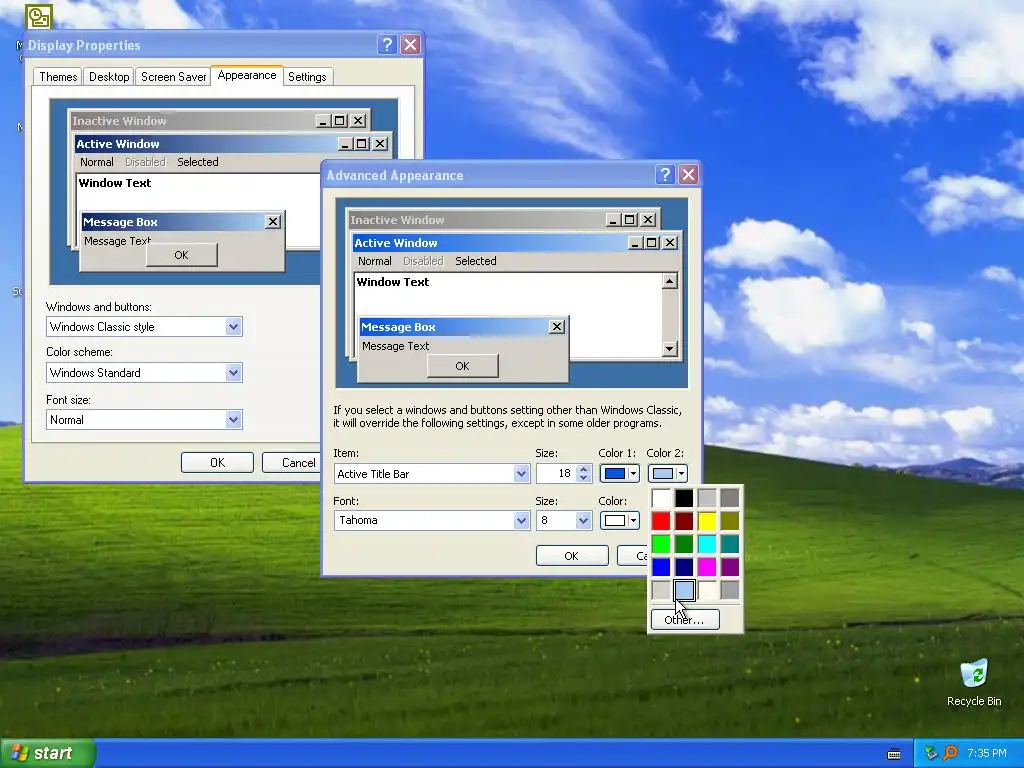Increase the item Size spinner value

584,469
